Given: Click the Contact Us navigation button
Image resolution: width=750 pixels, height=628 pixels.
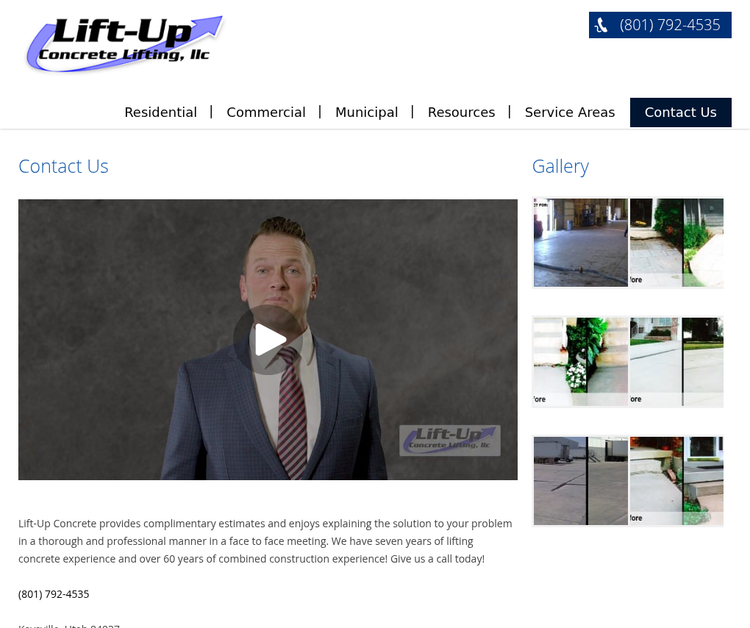Looking at the screenshot, I should (x=681, y=112).
